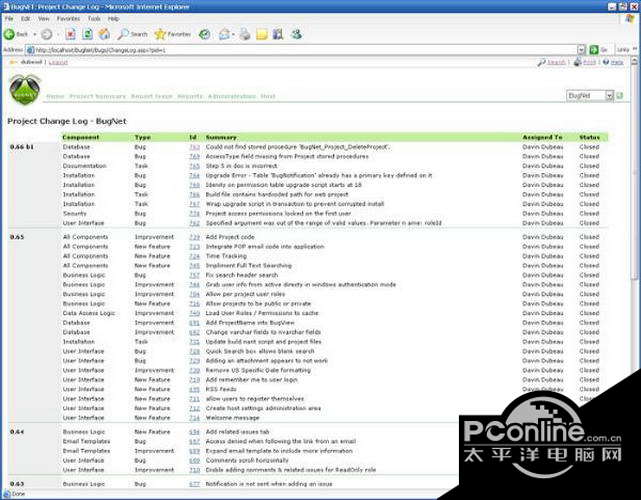
Task: Click the page icon in the address bar
Action: point(30,50)
